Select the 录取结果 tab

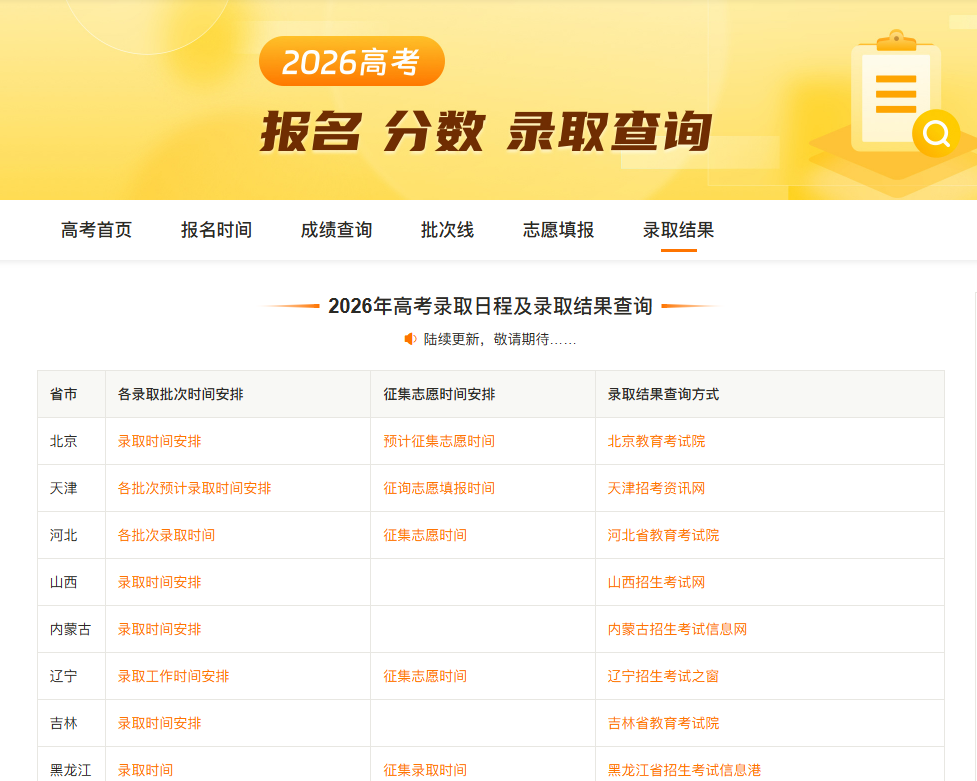pyautogui.click(x=679, y=230)
